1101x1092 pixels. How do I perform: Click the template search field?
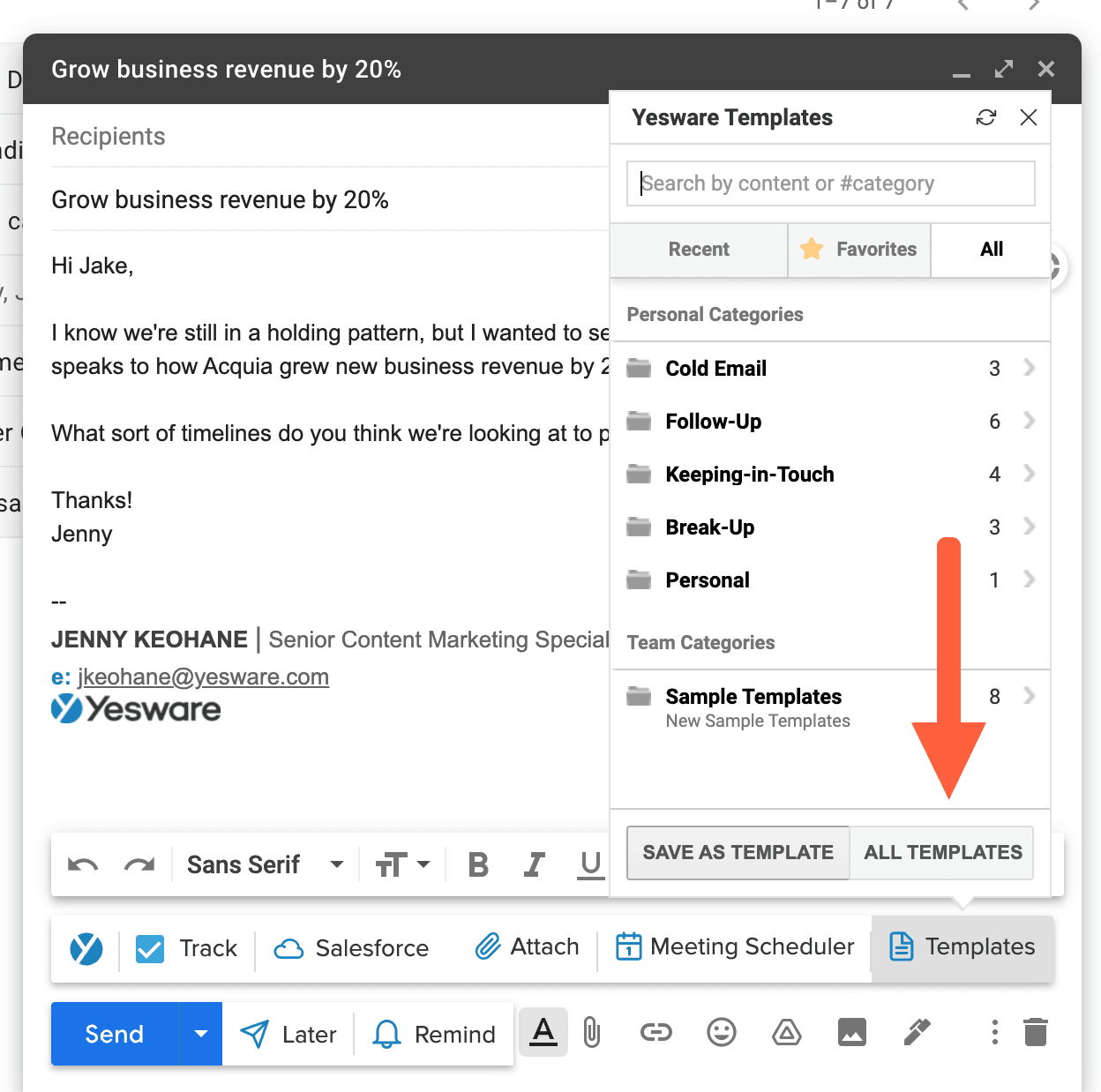click(829, 183)
